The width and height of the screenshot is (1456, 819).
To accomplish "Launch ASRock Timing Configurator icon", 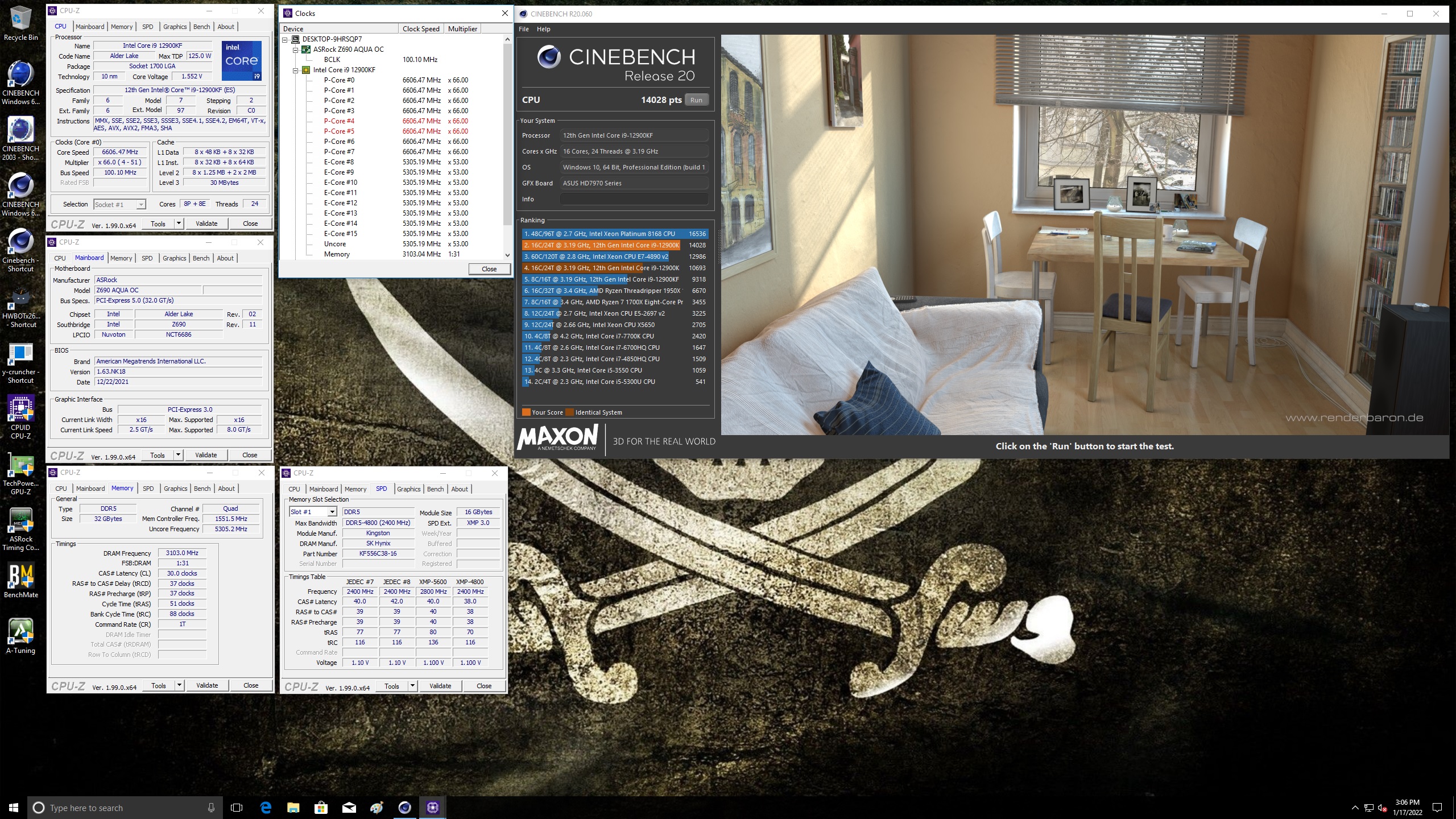I will pyautogui.click(x=20, y=529).
